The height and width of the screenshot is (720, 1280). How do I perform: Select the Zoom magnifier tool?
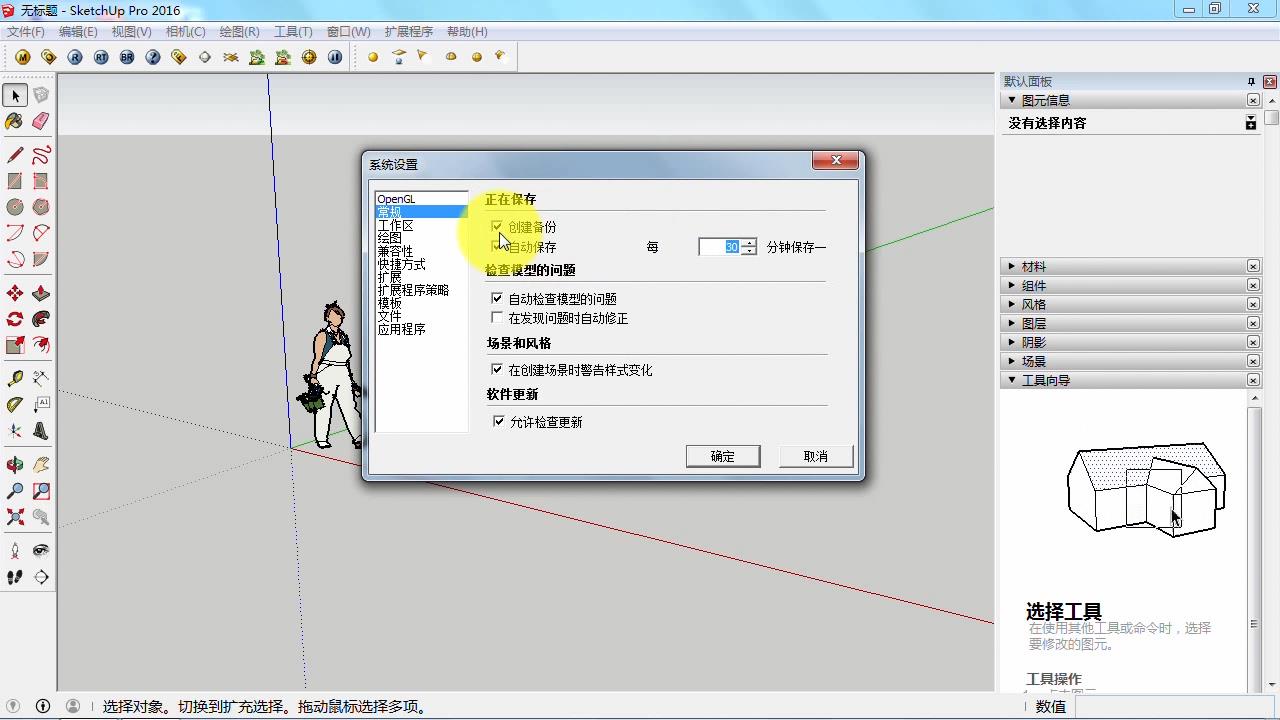point(15,491)
